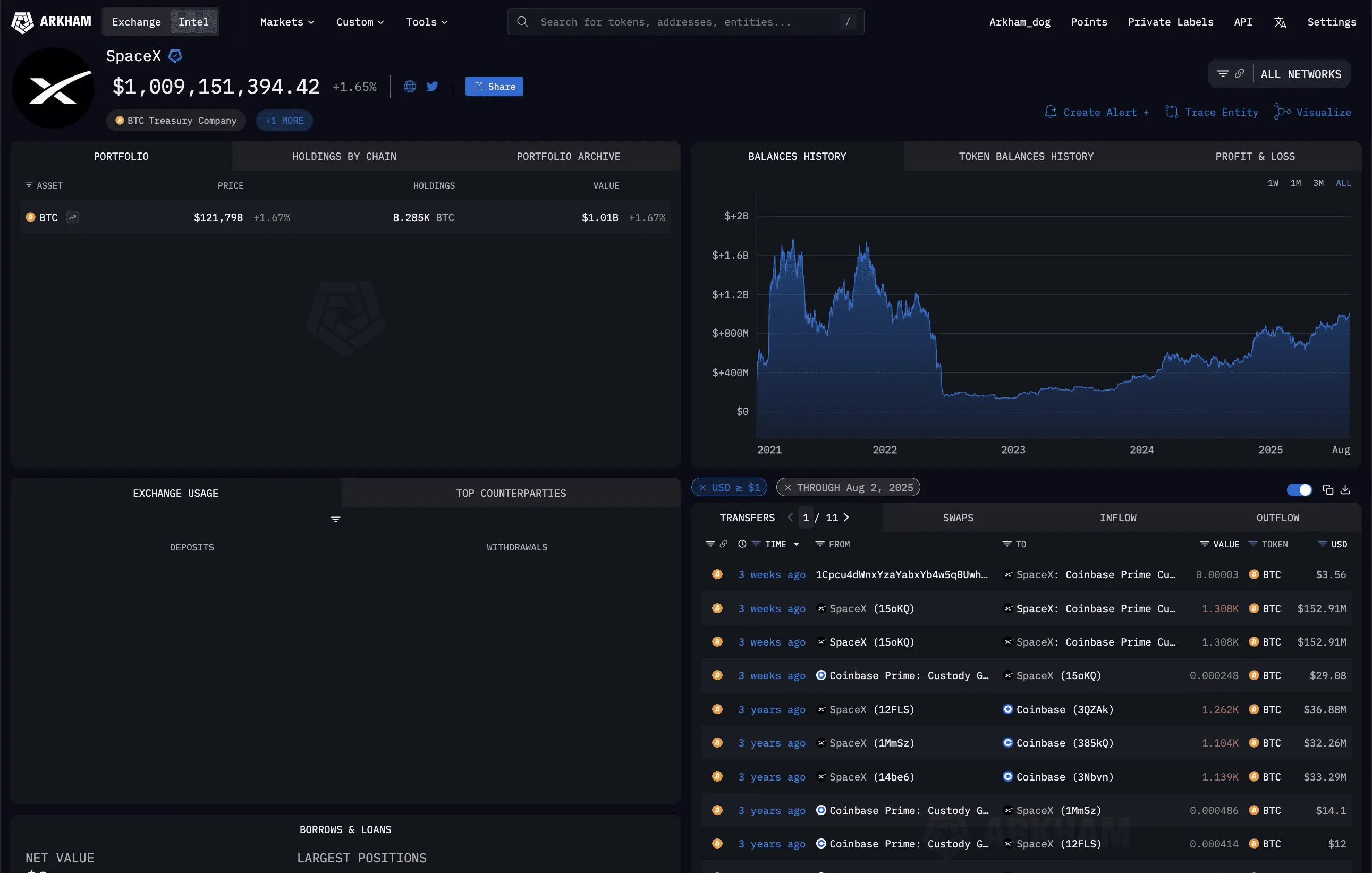Select the 3M chart range

[x=1318, y=183]
